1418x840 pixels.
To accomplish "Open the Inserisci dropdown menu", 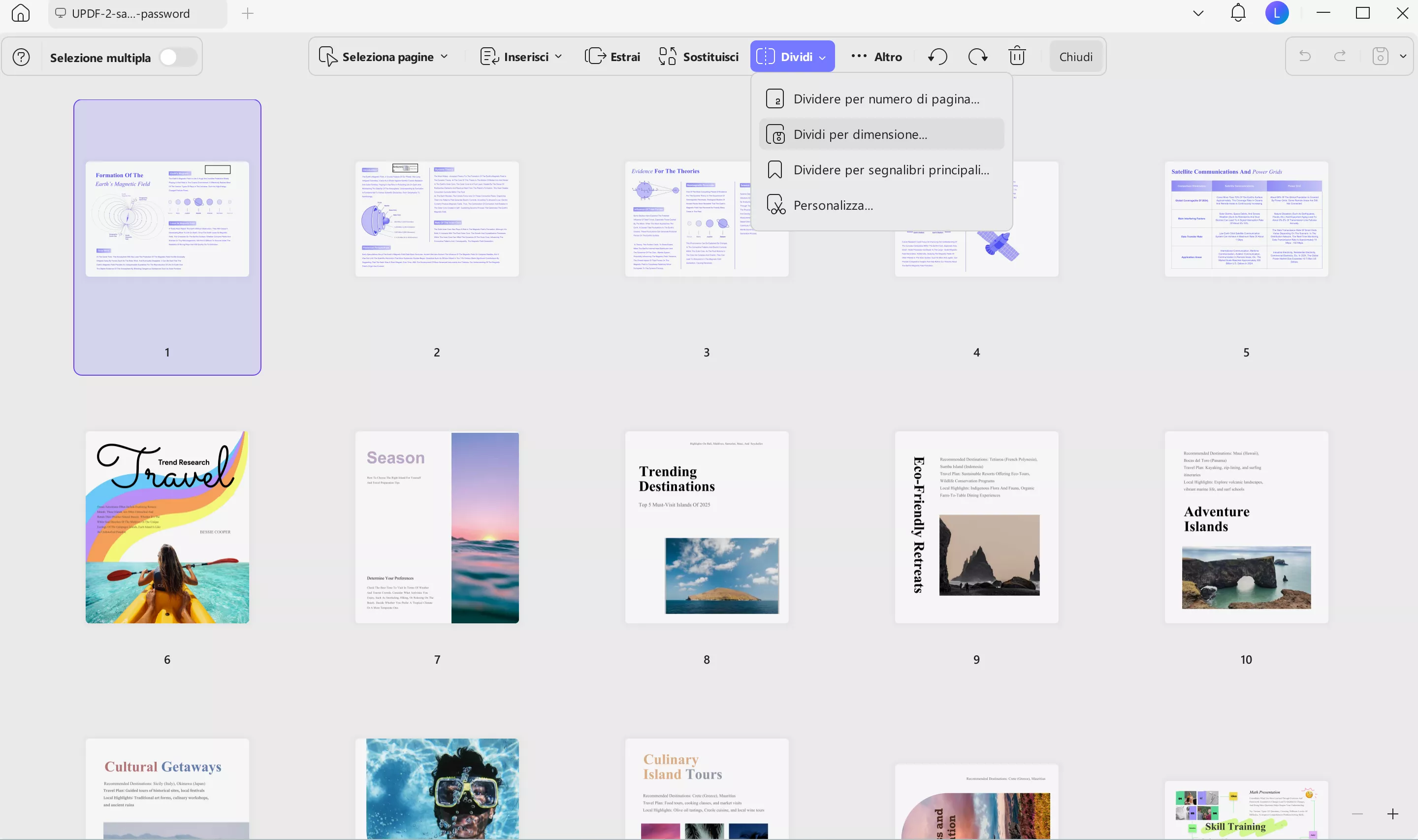I will point(521,57).
